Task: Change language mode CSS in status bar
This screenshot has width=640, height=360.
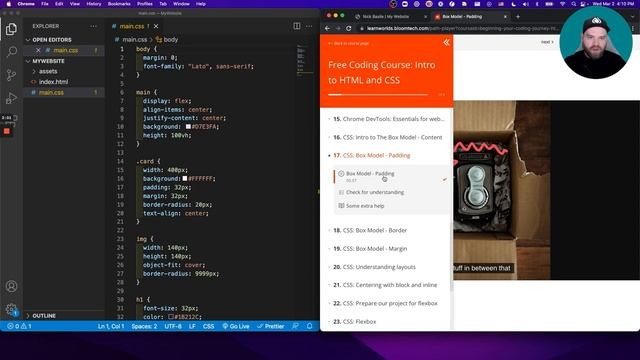Action: (x=208, y=327)
